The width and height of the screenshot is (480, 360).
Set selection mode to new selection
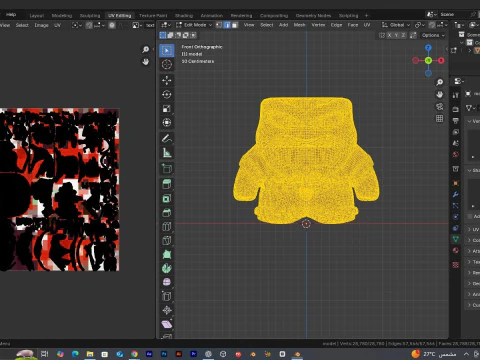(163, 35)
